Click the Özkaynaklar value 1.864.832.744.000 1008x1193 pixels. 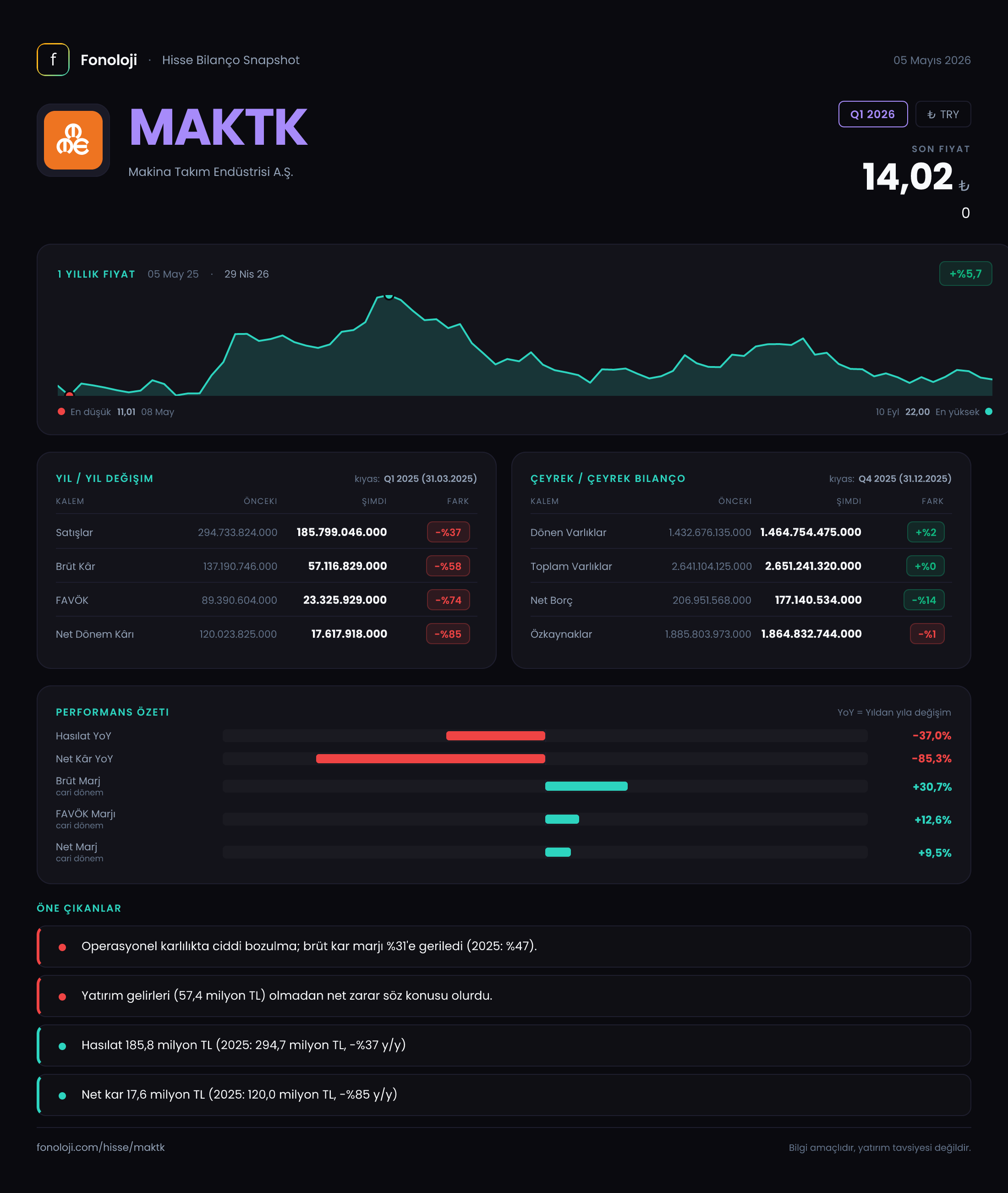point(811,634)
